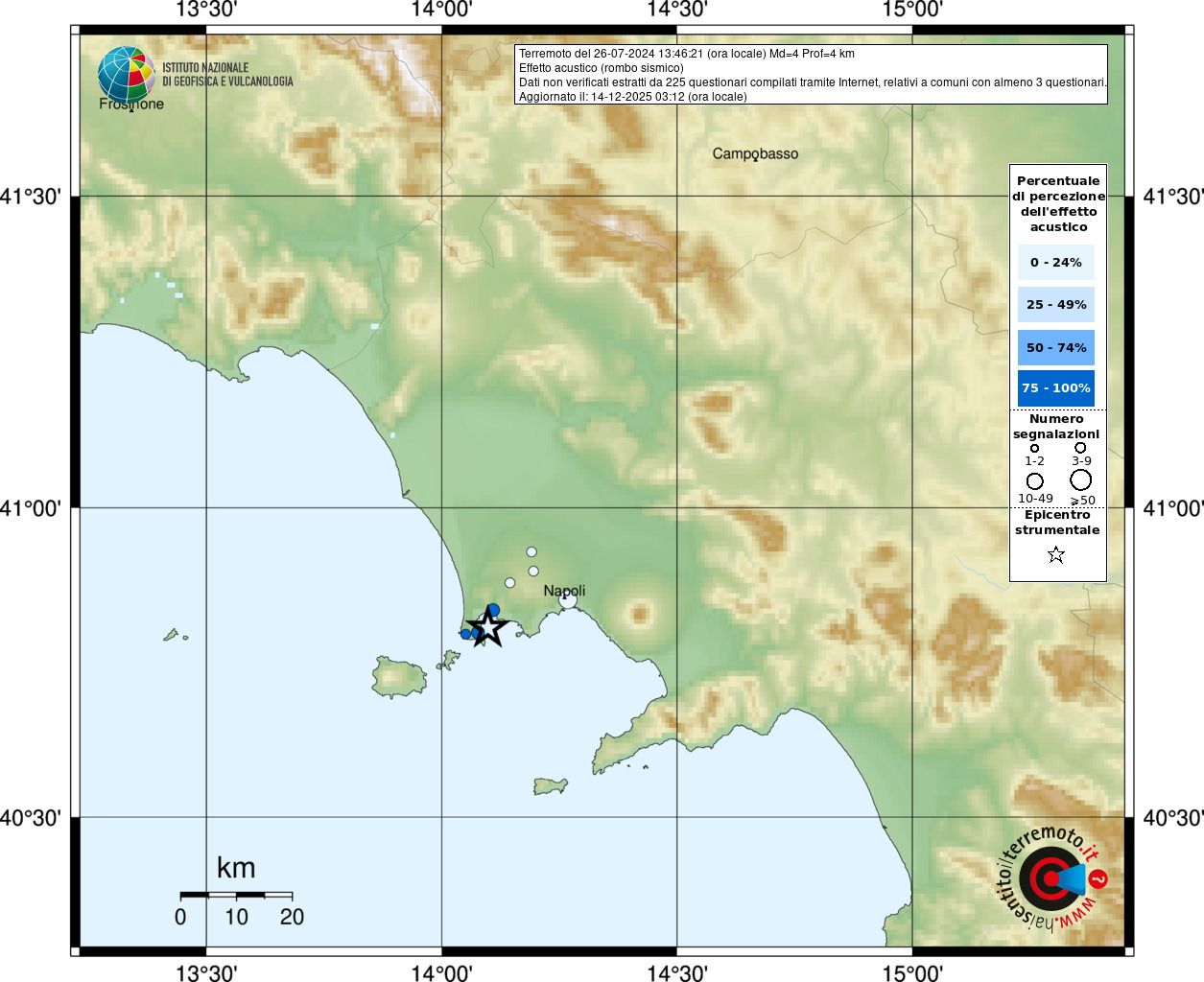Click the 25 - 49% legend swatch
The height and width of the screenshot is (982, 1204).
(x=1055, y=305)
